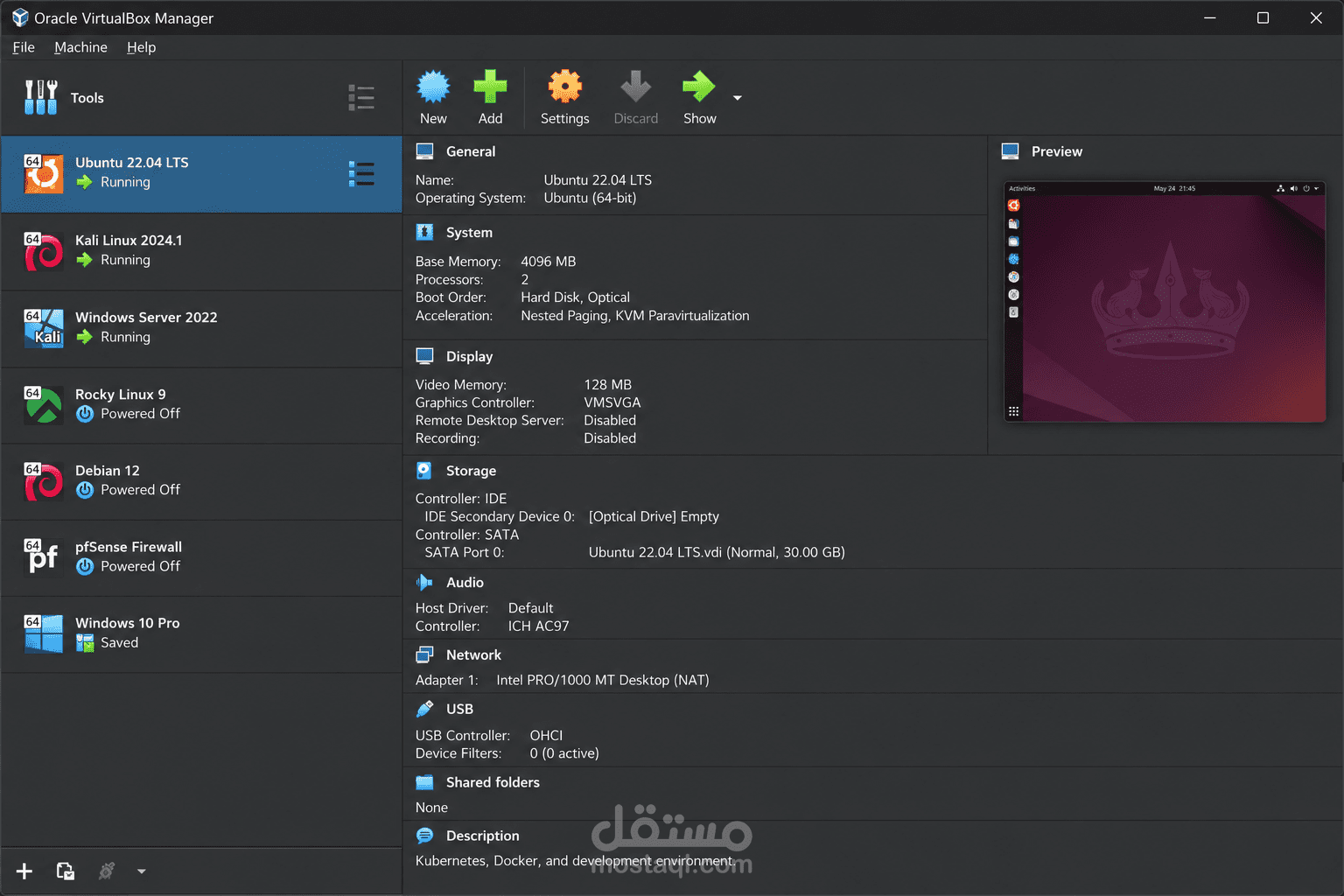Screen dimensions: 1344x896
Task: Click the Shared folders section folder icon
Action: pos(424,782)
